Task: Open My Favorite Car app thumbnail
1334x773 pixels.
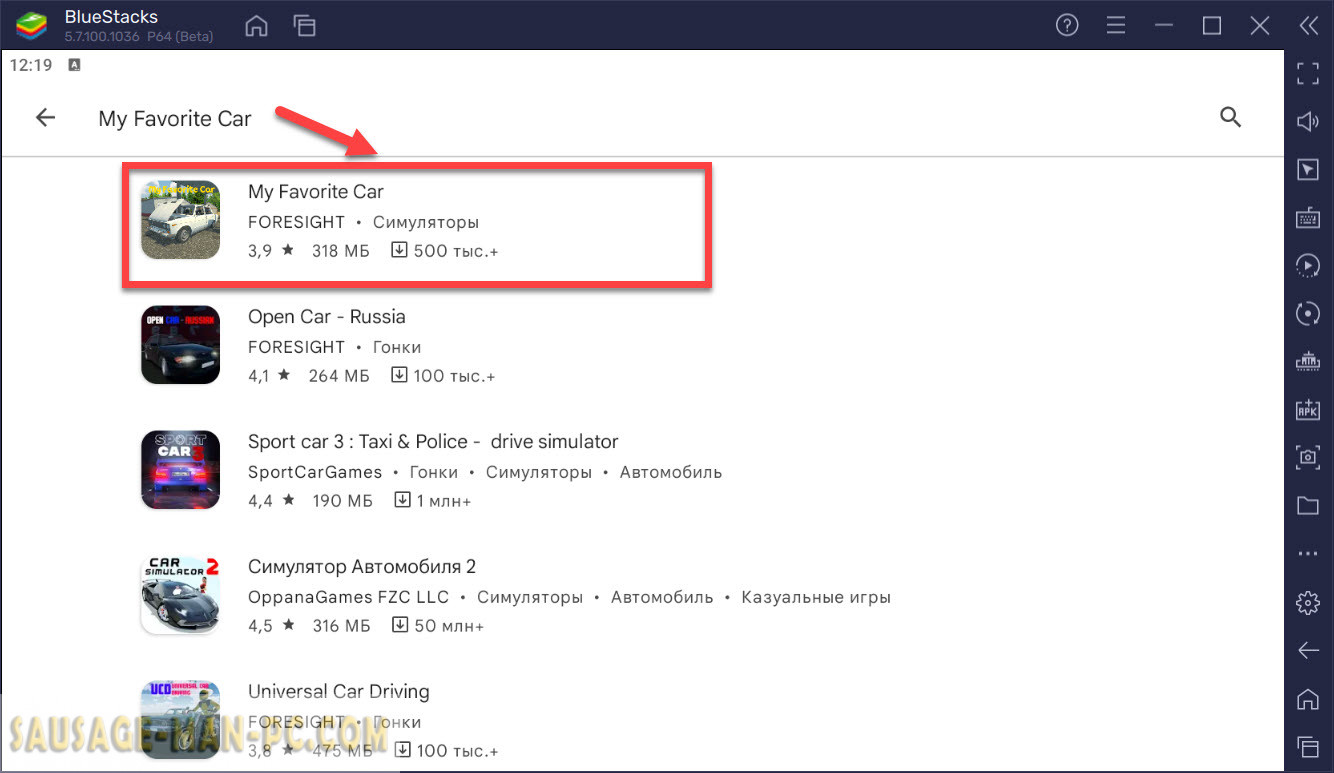Action: click(180, 220)
